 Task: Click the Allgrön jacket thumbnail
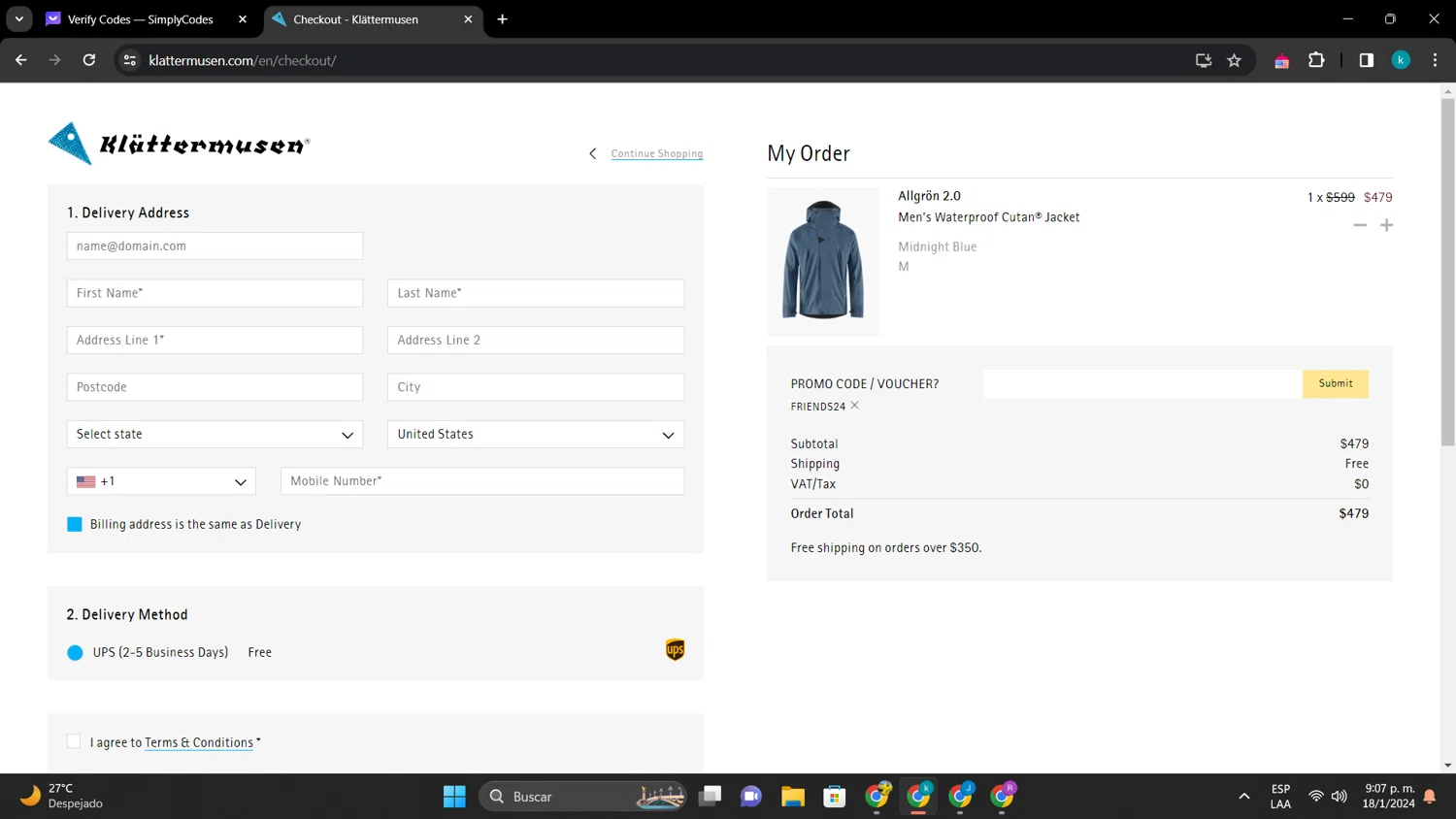point(823,262)
